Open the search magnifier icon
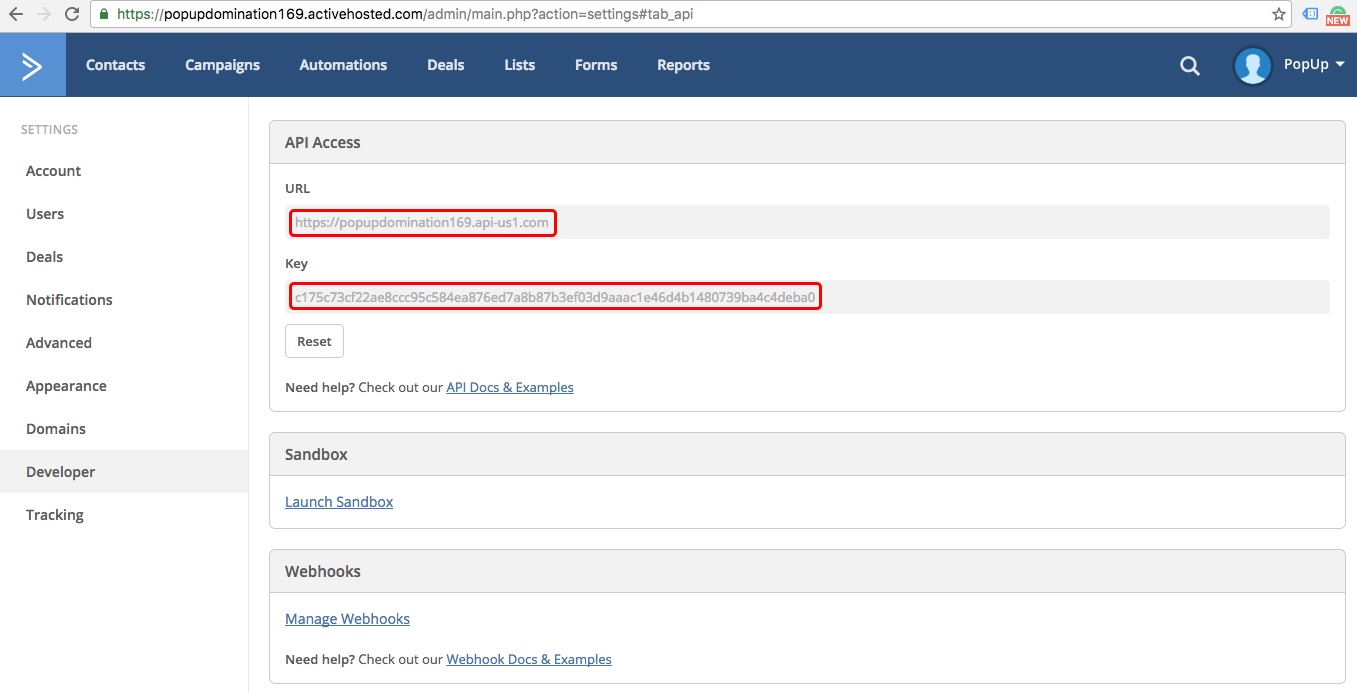 [1190, 65]
